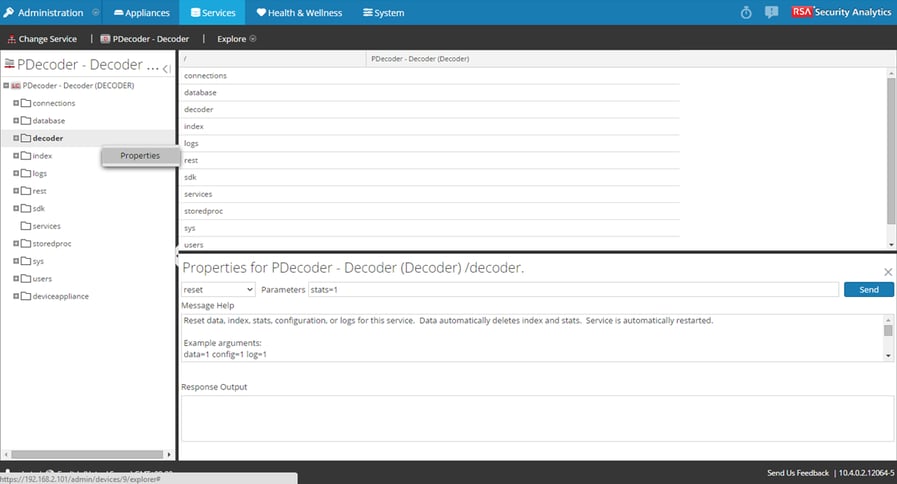The width and height of the screenshot is (897, 484).
Task: Expand the users folder
Action: [x=16, y=279]
